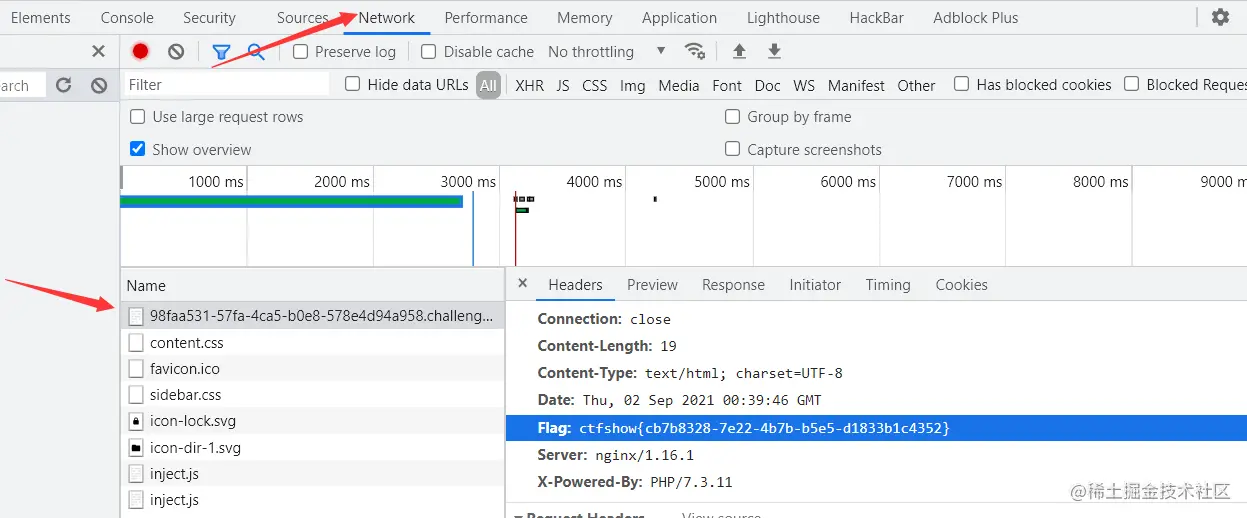Open network search magnifier
The height and width of the screenshot is (518, 1247).
[x=256, y=51]
